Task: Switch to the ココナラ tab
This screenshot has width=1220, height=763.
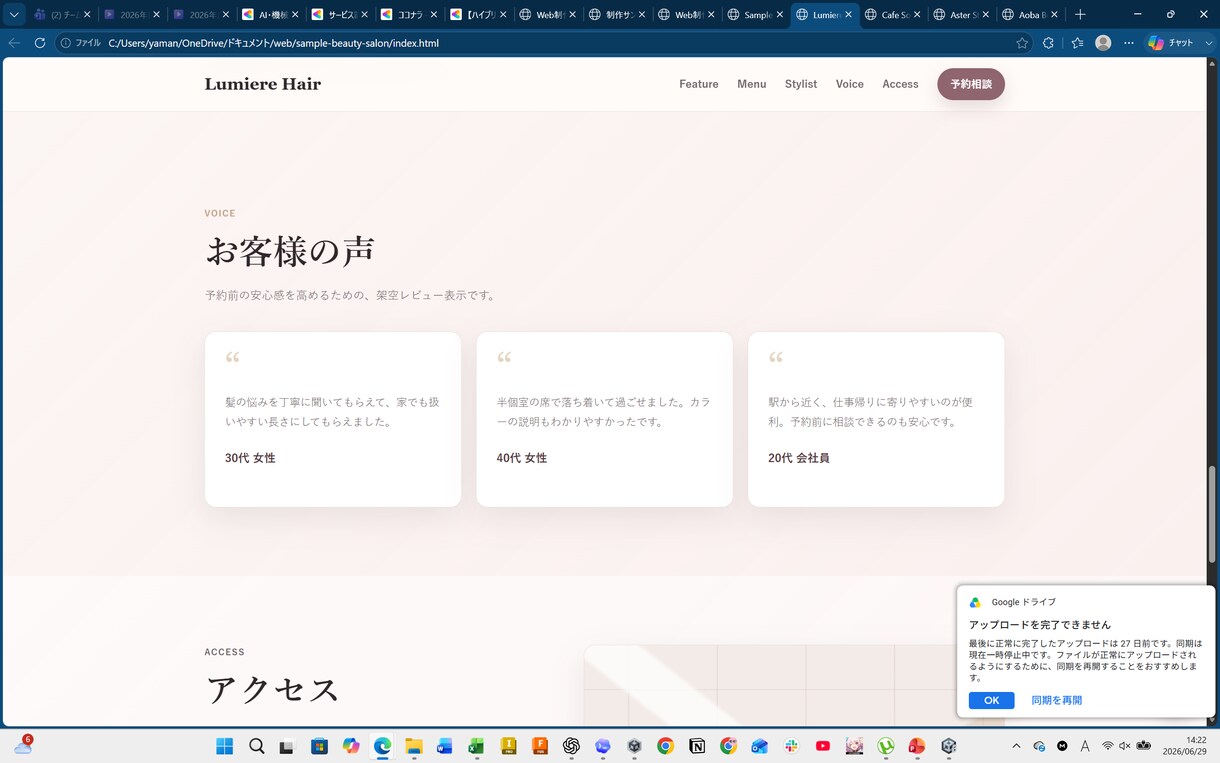Action: [x=403, y=15]
